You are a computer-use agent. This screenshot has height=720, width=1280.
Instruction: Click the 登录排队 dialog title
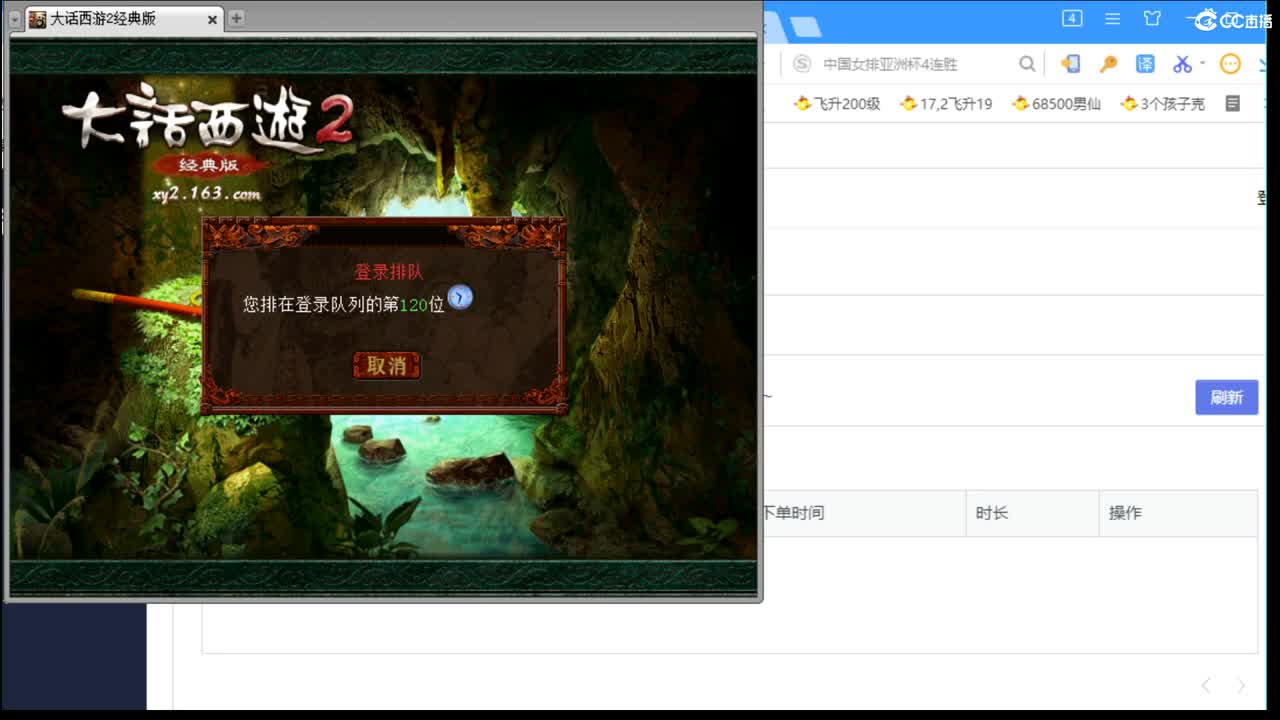[389, 272]
